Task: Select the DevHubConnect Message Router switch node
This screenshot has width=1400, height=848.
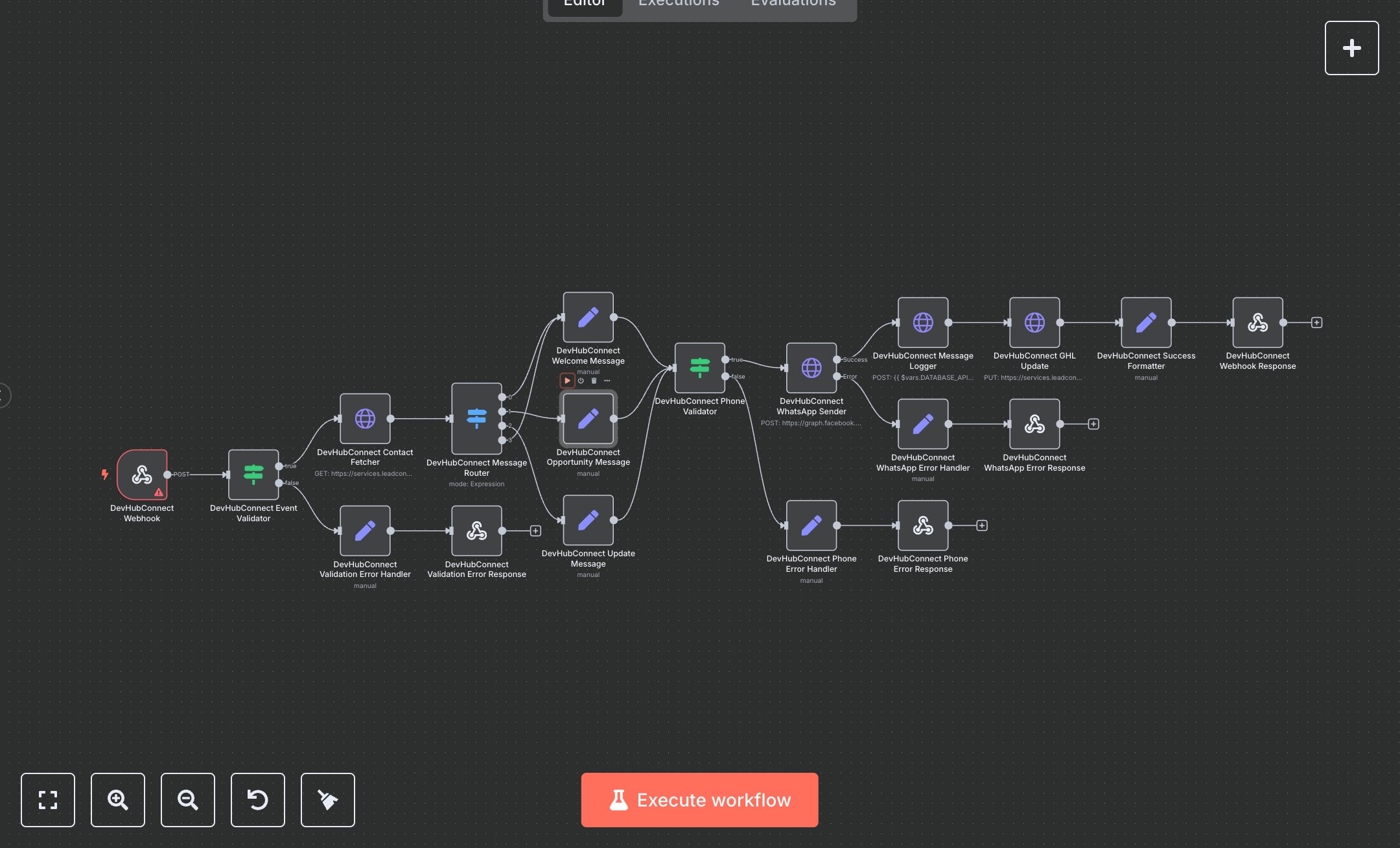Action: coord(476,418)
